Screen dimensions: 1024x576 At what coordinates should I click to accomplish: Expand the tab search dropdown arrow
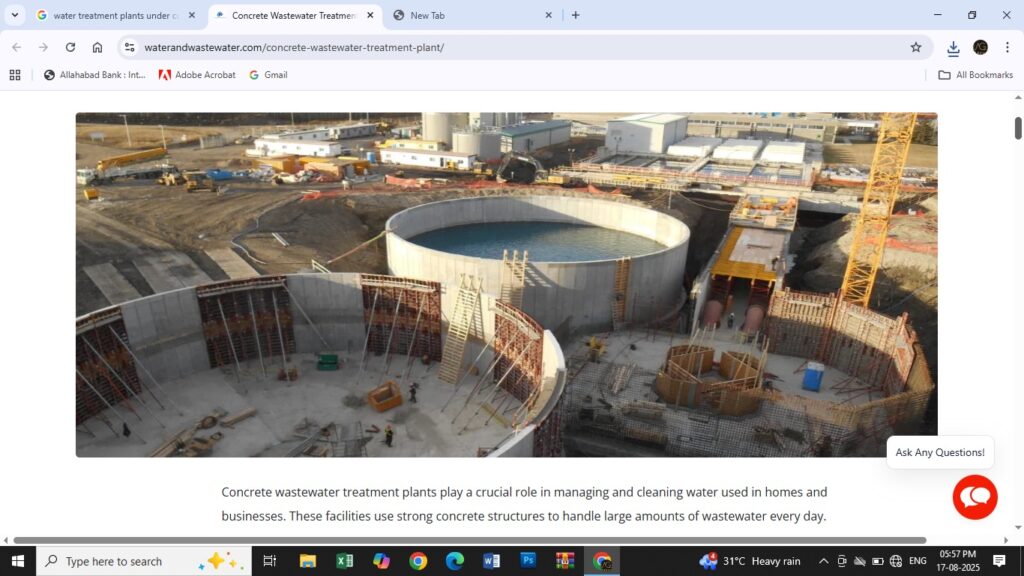coord(14,15)
